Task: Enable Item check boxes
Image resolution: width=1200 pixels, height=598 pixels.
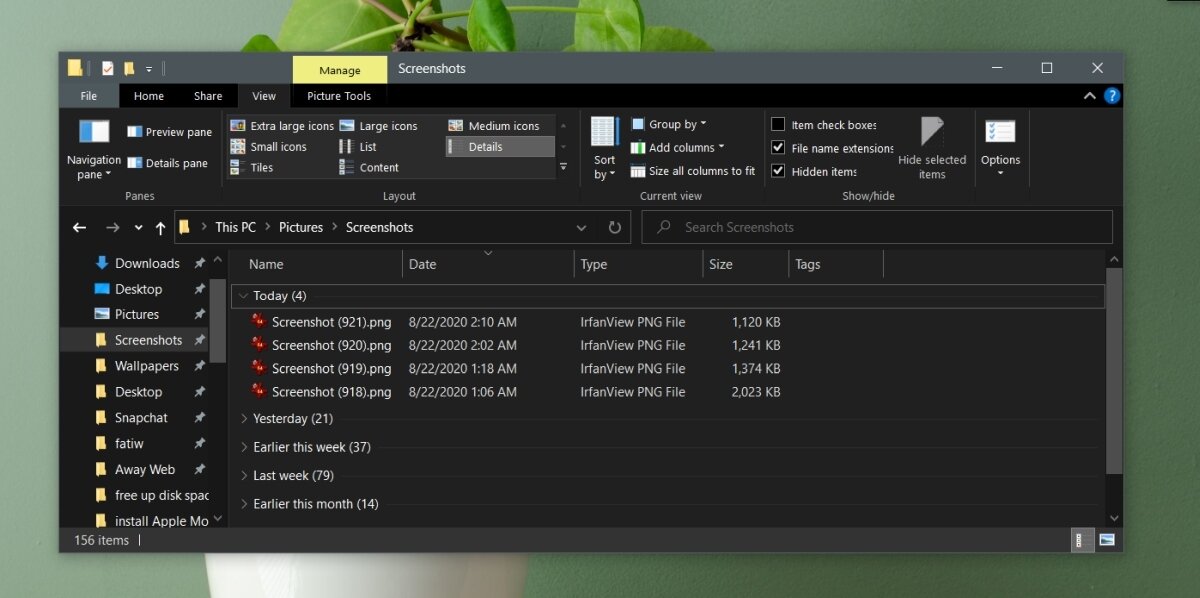Action: point(778,125)
